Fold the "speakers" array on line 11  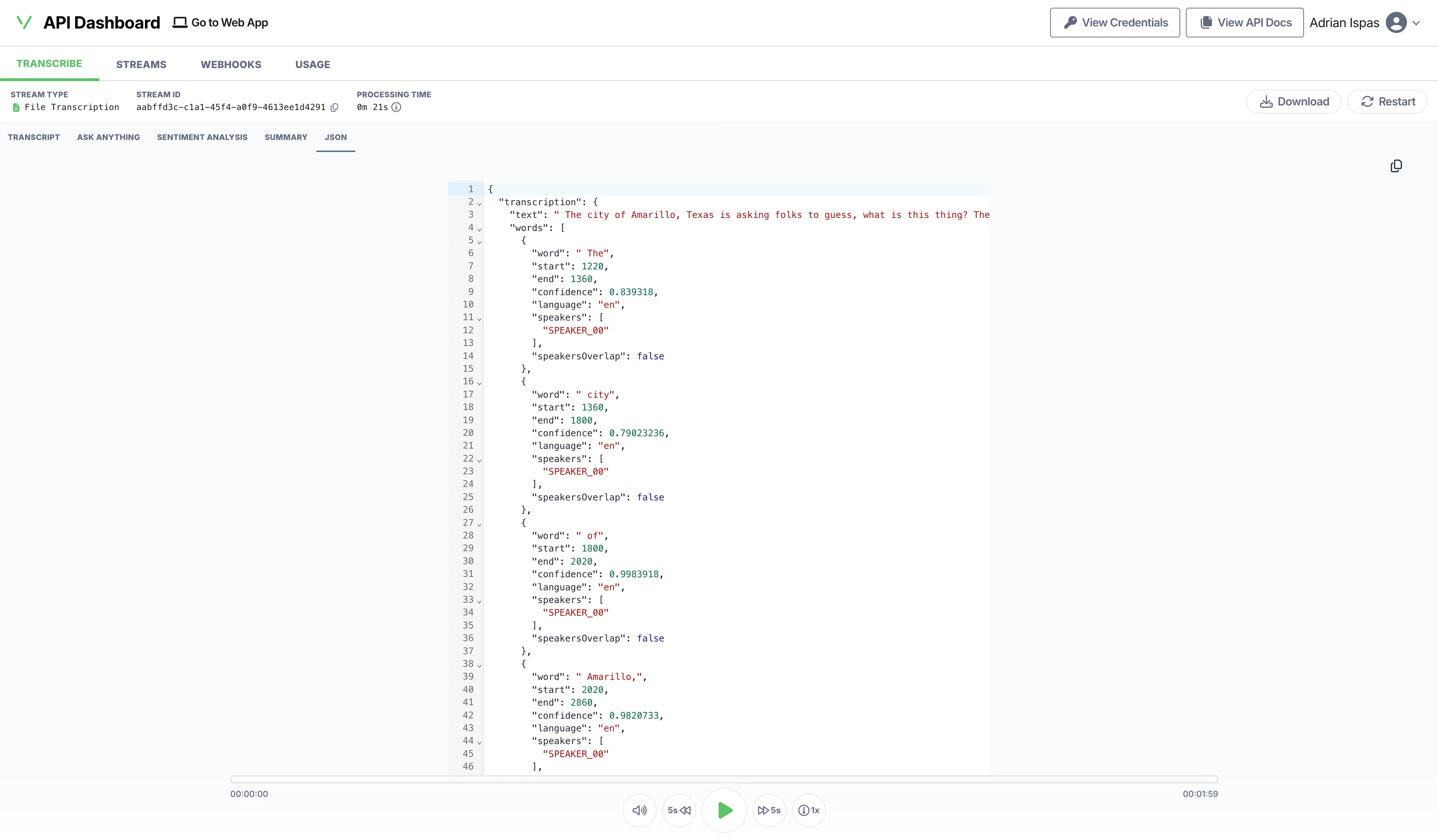tap(479, 319)
